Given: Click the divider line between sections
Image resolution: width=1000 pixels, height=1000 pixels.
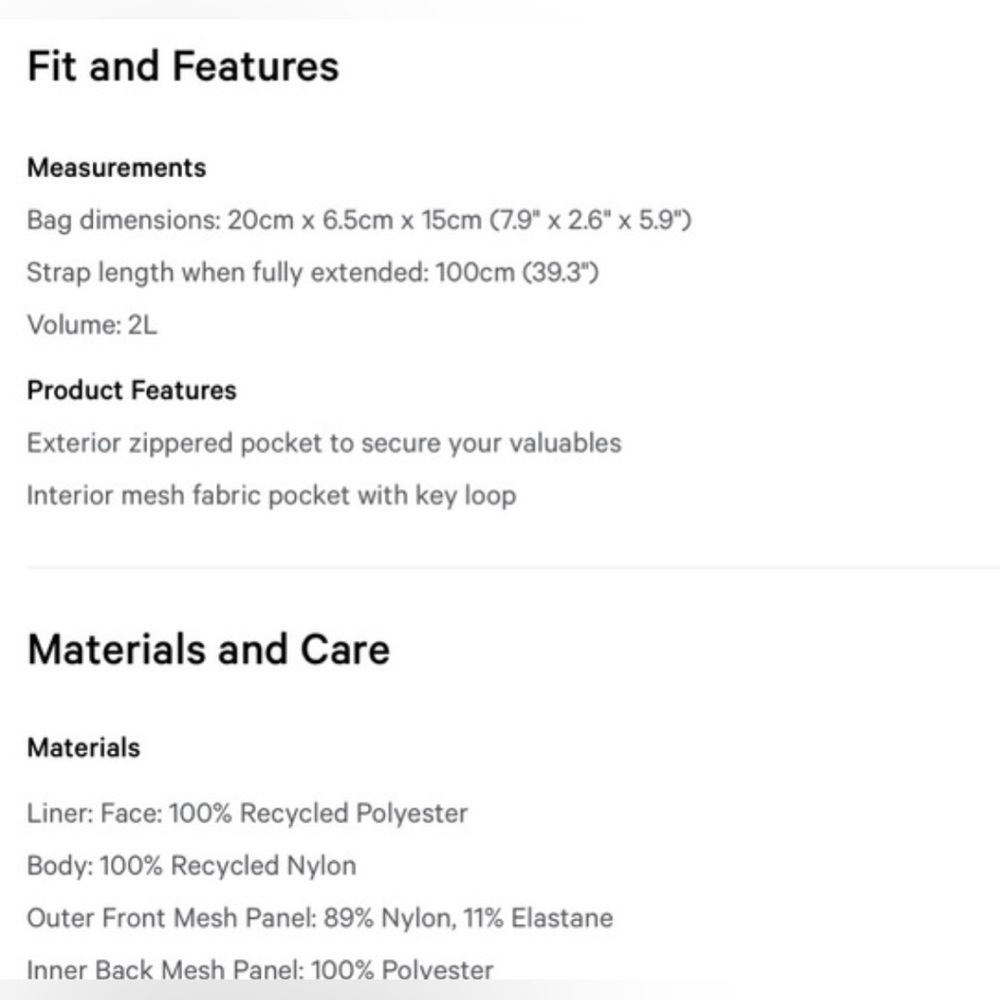Looking at the screenshot, I should coord(513,566).
